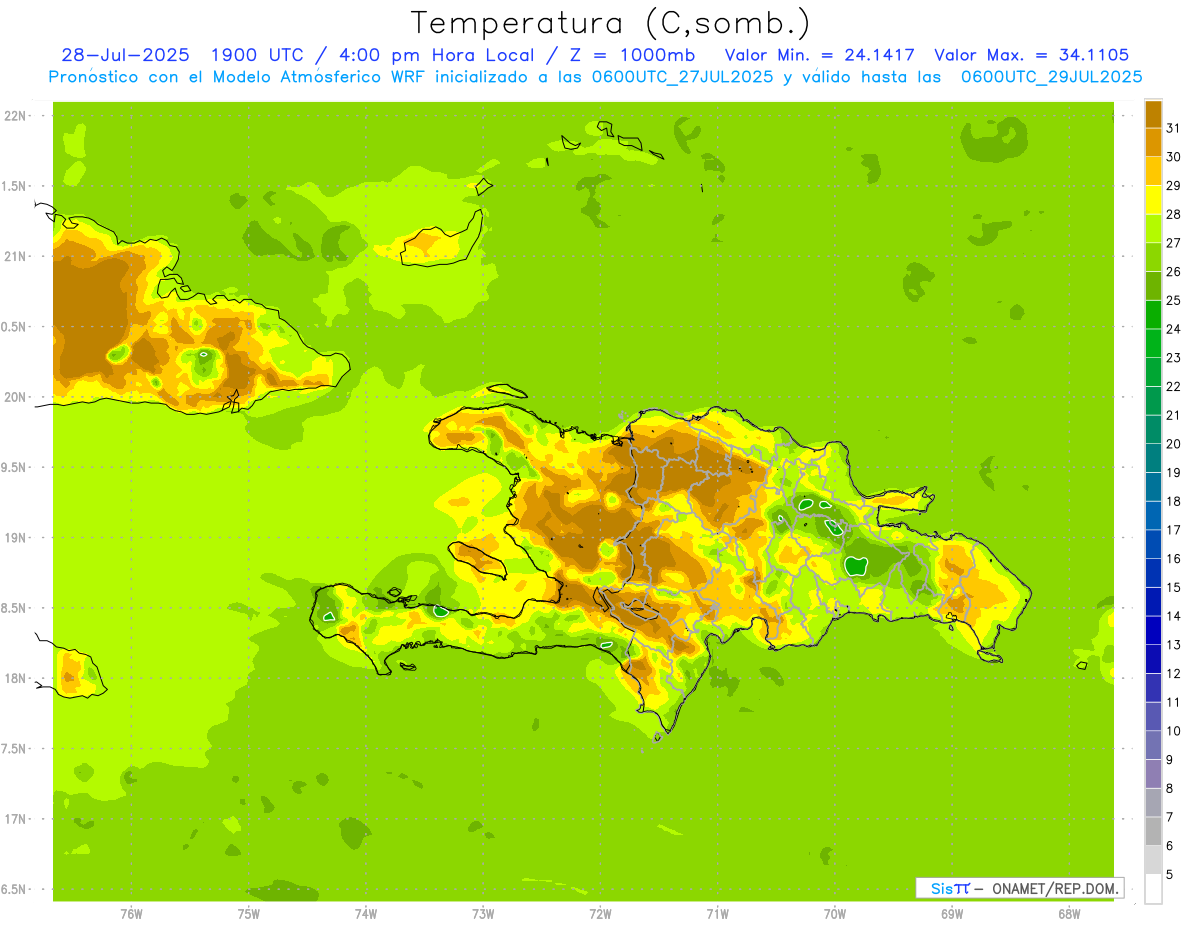Click the purple swatch between 9 and 10
Screen dimensions: 1200x927
coord(1154,745)
